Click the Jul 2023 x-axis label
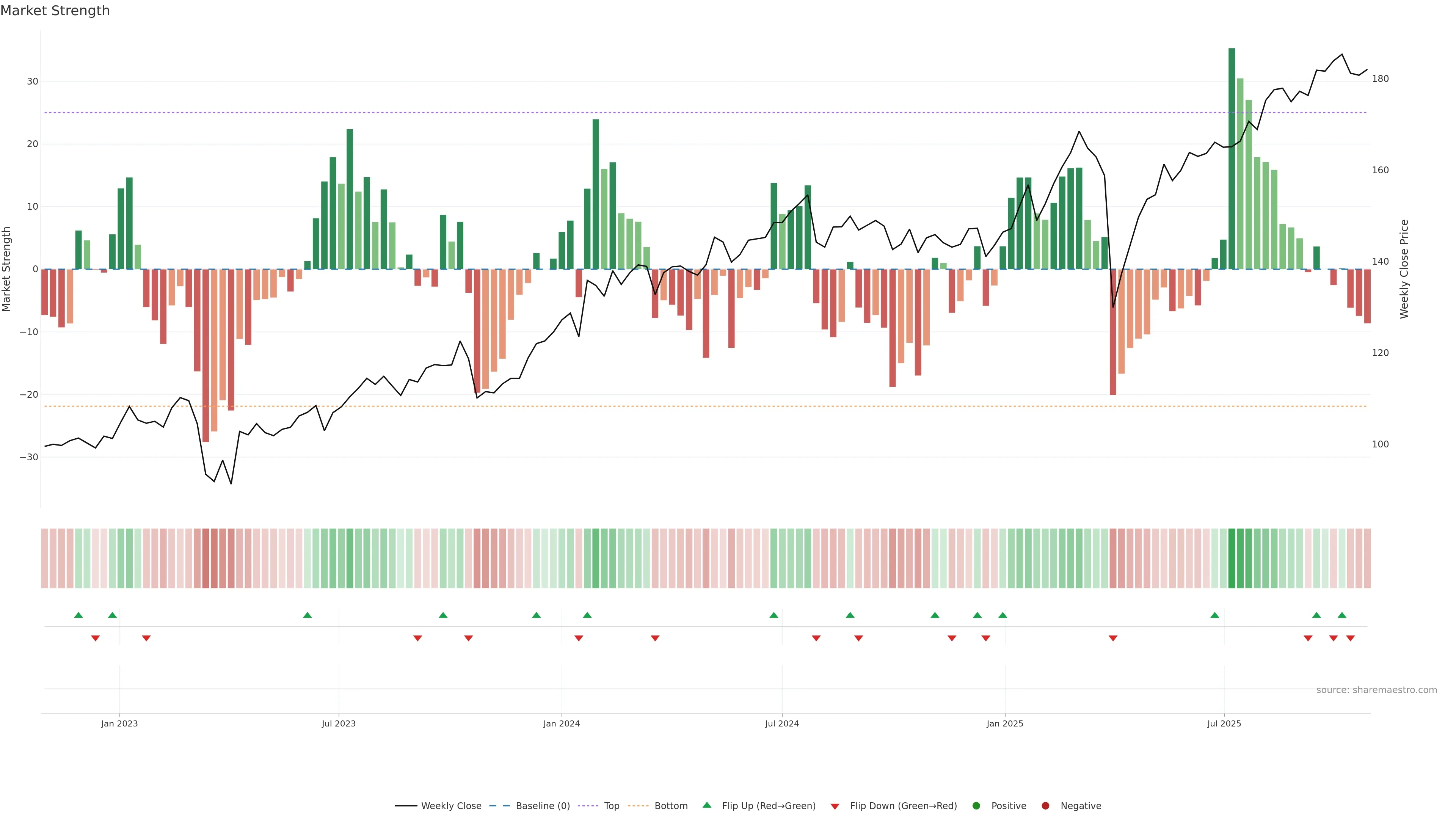This screenshot has width=1456, height=819. pyautogui.click(x=339, y=723)
